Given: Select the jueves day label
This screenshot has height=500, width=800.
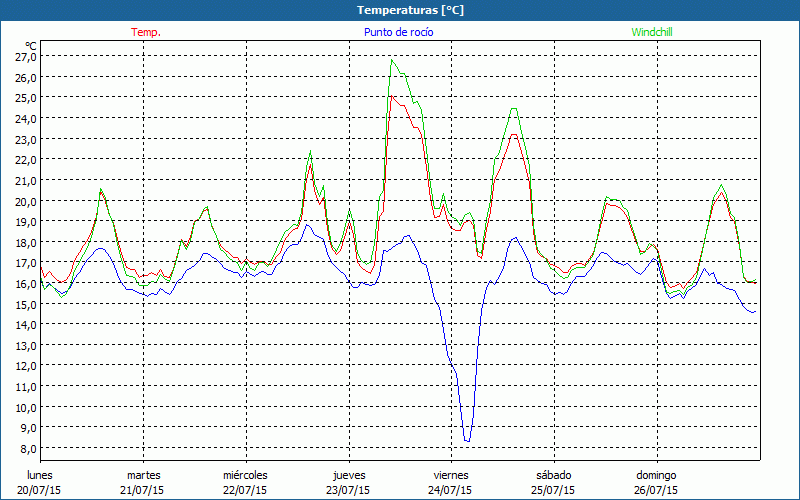Looking at the screenshot, I should pos(348,475).
